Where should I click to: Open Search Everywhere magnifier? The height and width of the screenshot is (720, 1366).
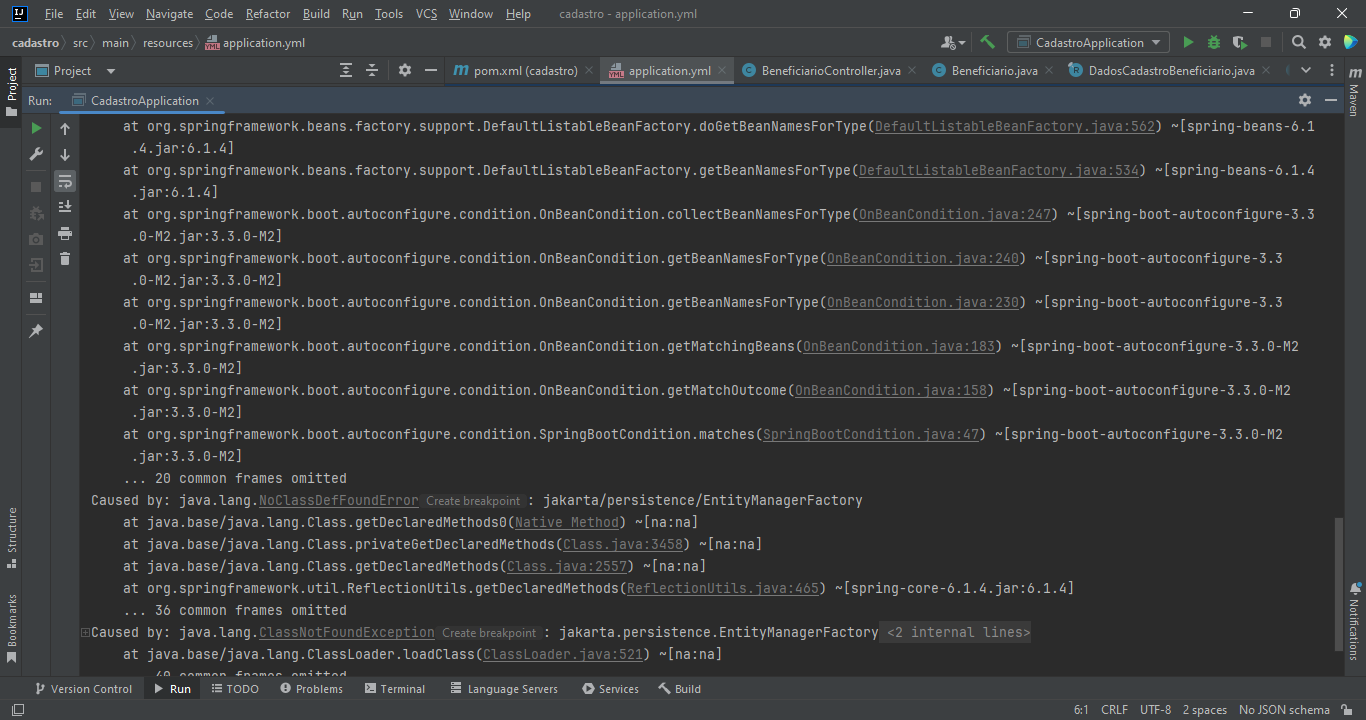coord(1299,42)
